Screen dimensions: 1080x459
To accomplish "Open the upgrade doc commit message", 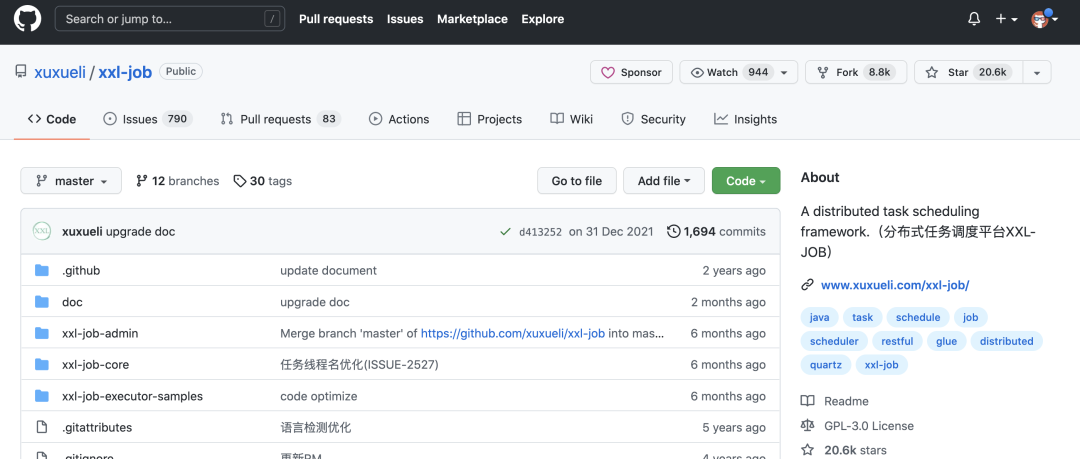I will click(x=141, y=232).
